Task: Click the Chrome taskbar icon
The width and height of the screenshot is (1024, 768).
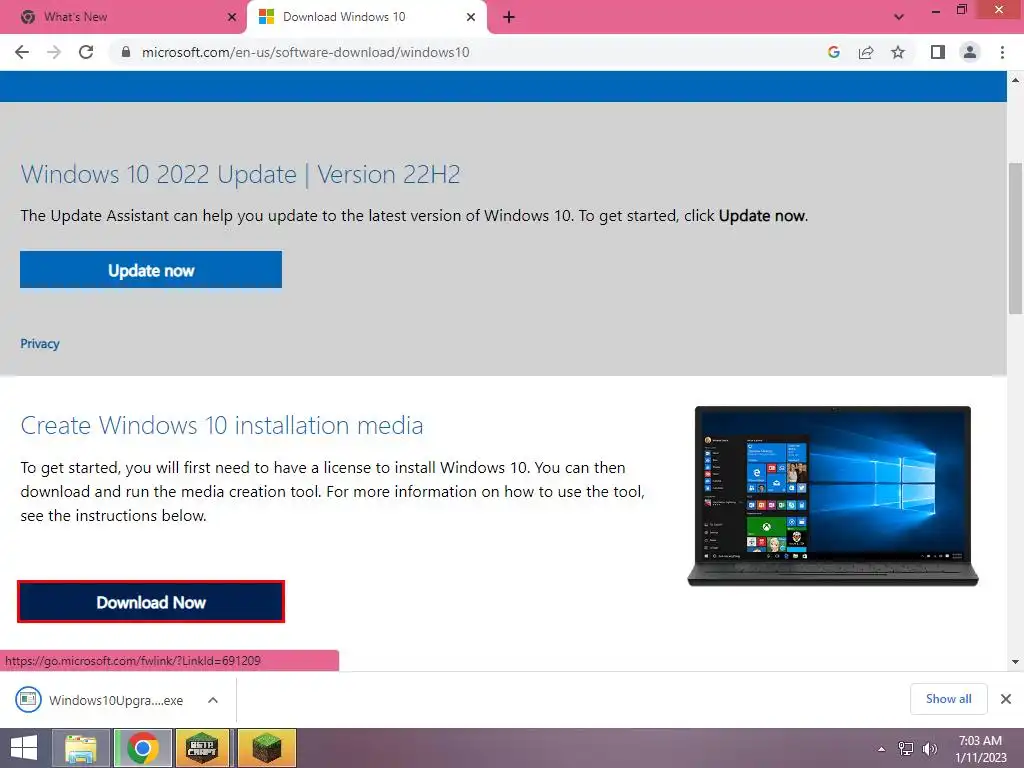Action: (143, 748)
